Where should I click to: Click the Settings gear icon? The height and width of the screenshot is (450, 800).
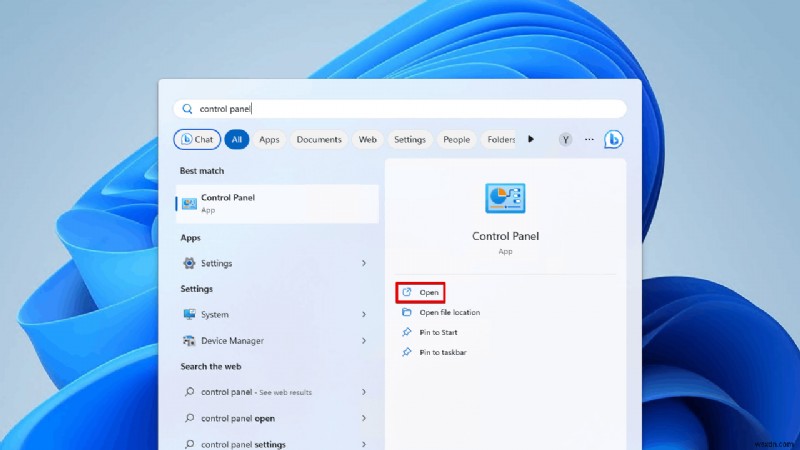[x=189, y=263]
